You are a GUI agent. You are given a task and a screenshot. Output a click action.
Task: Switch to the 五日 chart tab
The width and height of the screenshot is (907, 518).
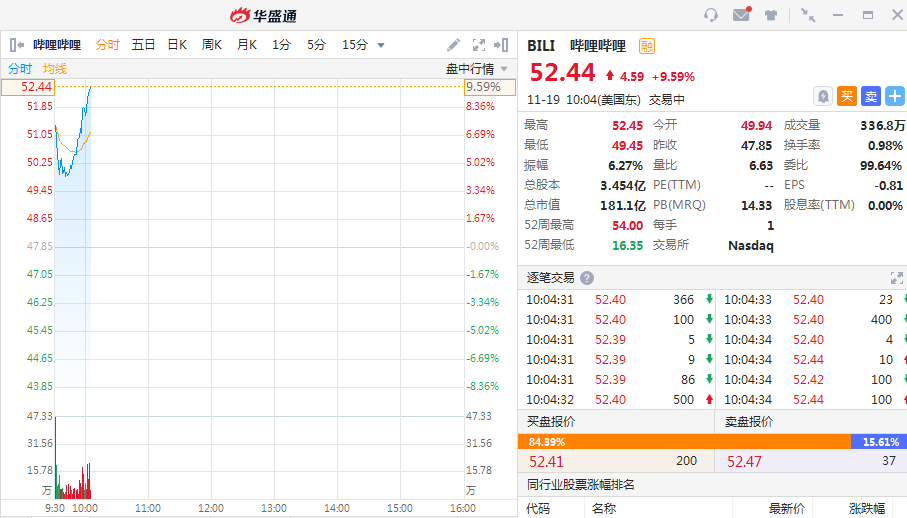143,45
